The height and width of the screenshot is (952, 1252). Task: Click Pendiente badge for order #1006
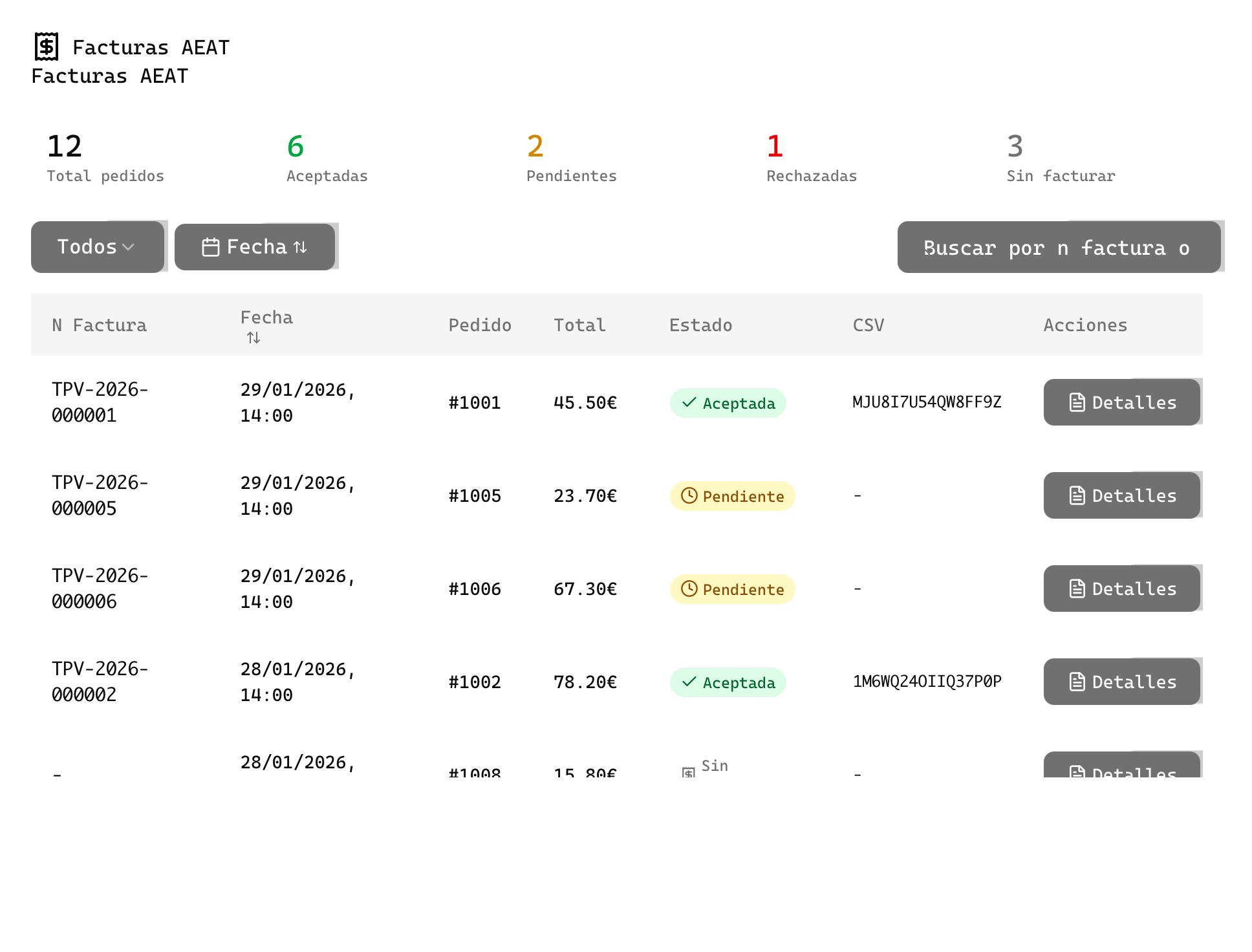[732, 589]
